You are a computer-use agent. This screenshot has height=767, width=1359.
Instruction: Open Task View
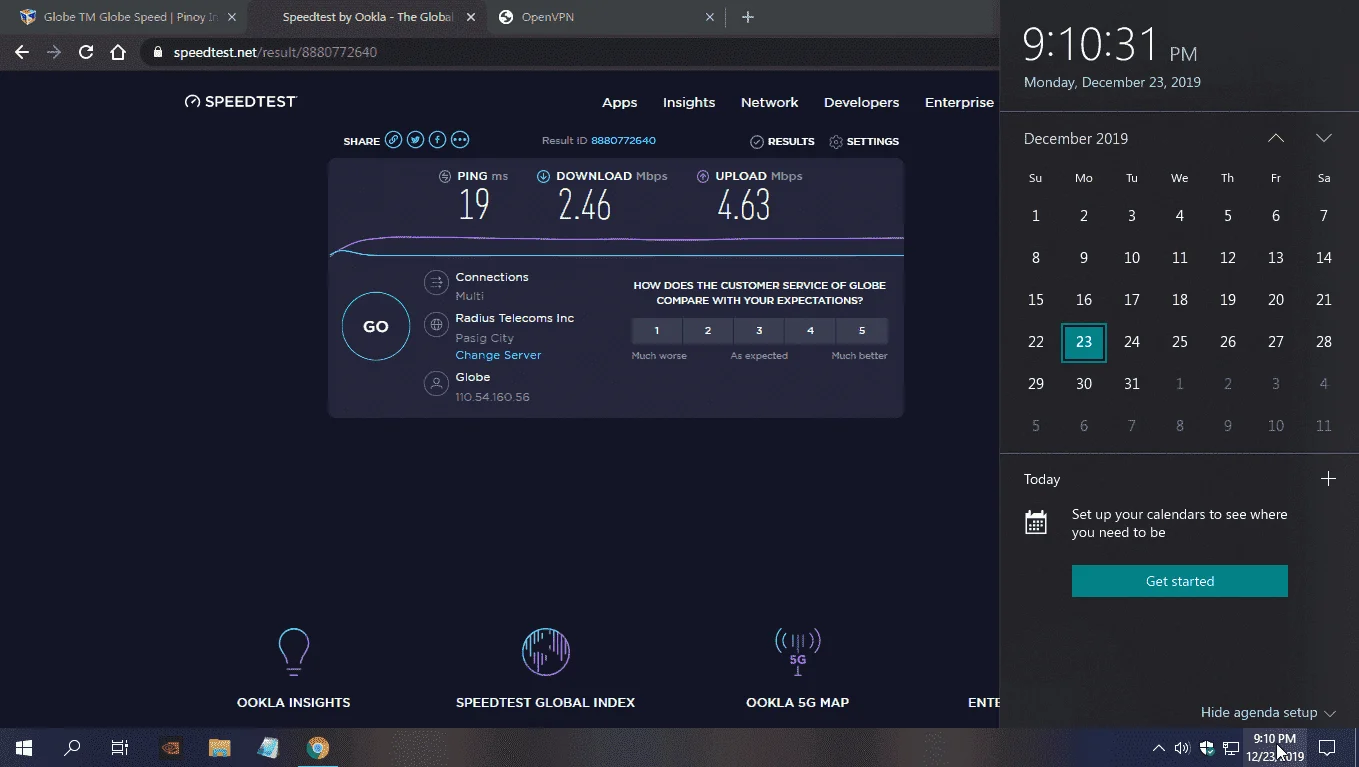(120, 747)
